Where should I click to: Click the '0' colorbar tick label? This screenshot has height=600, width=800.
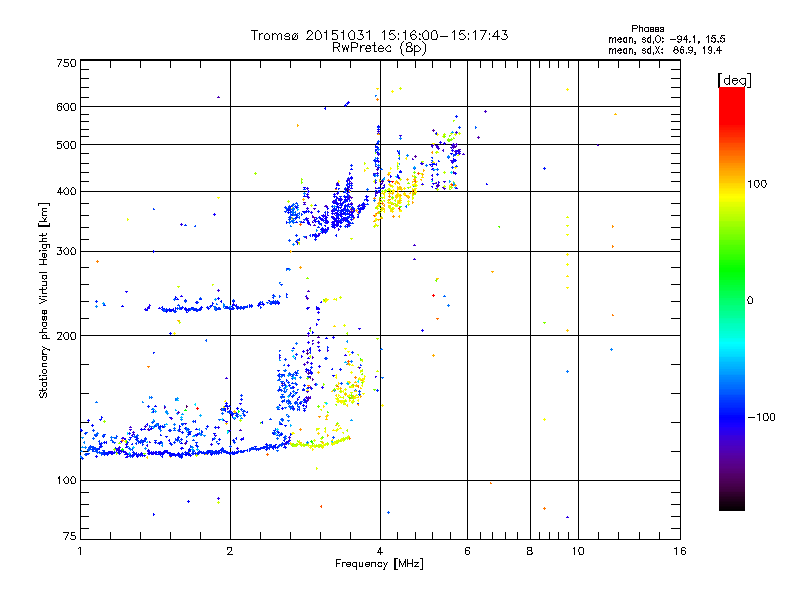pos(750,301)
